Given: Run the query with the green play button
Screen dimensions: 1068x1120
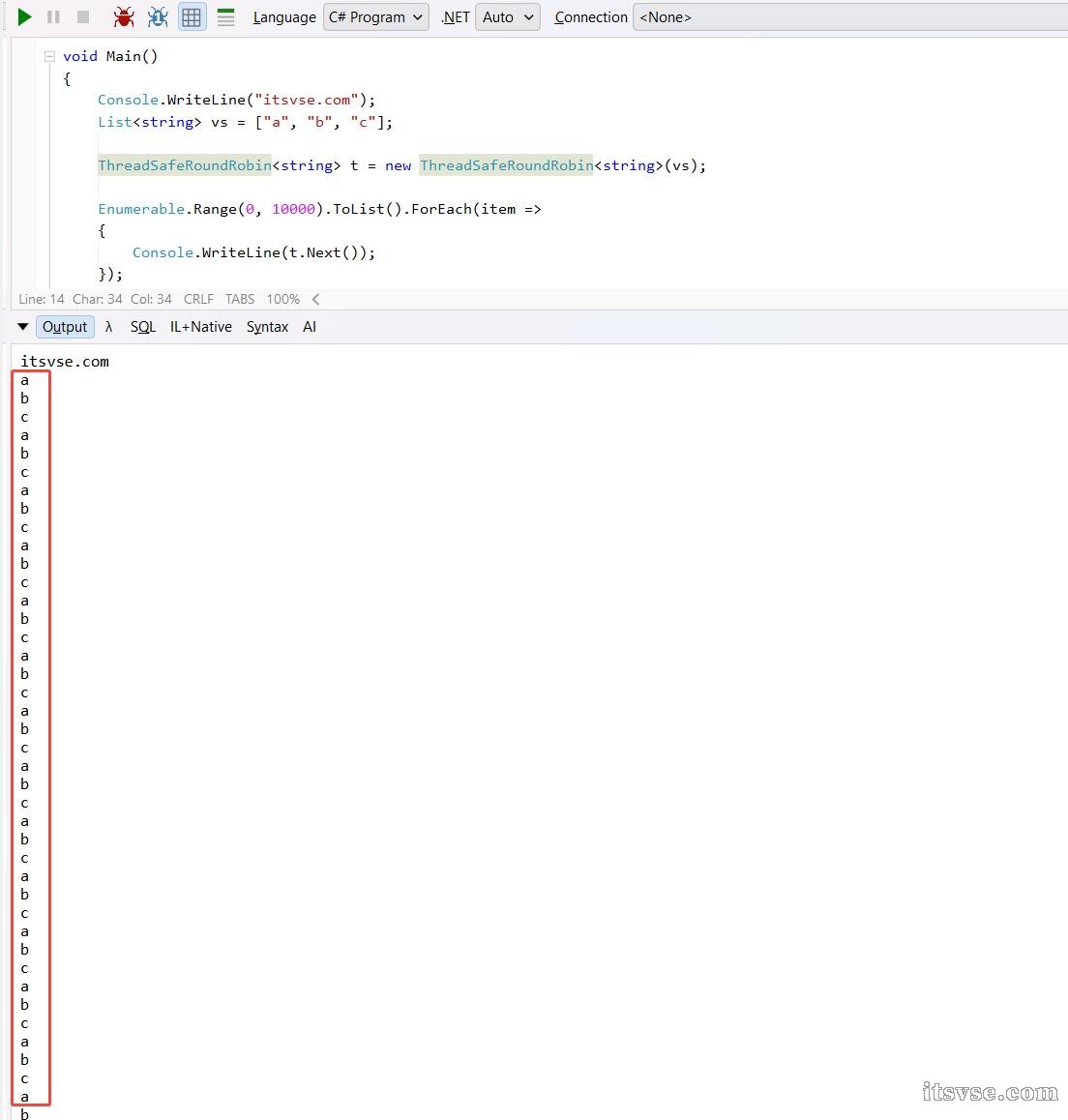Looking at the screenshot, I should pyautogui.click(x=25, y=16).
